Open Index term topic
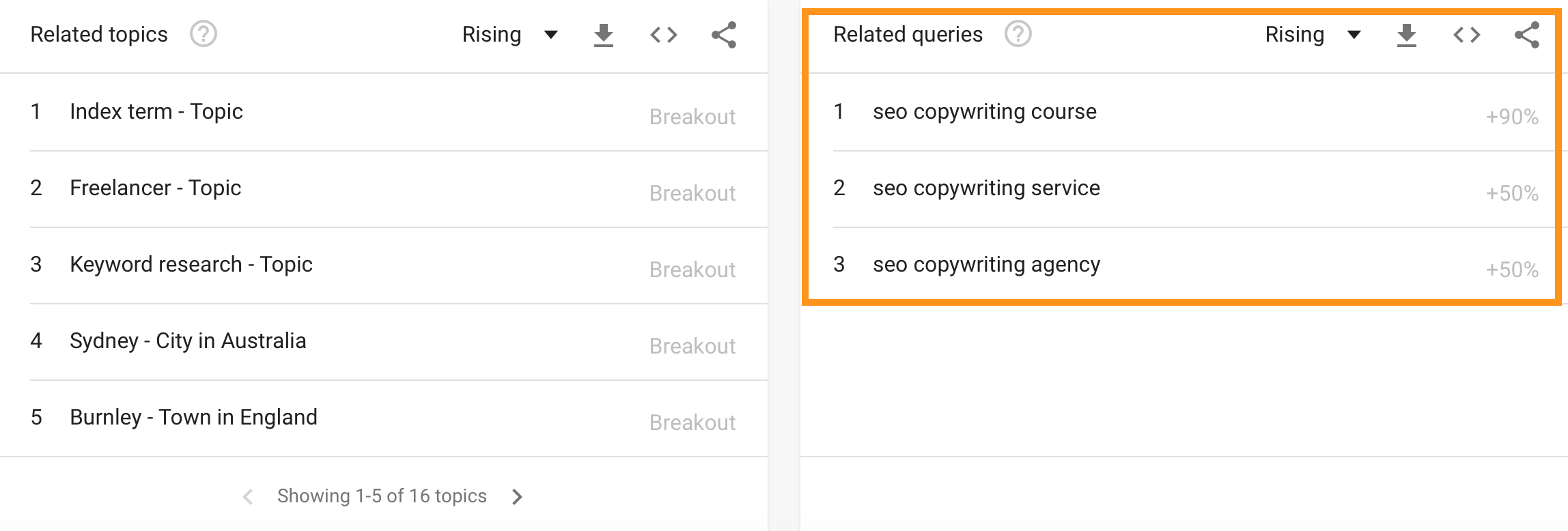1568x531 pixels. (156, 112)
